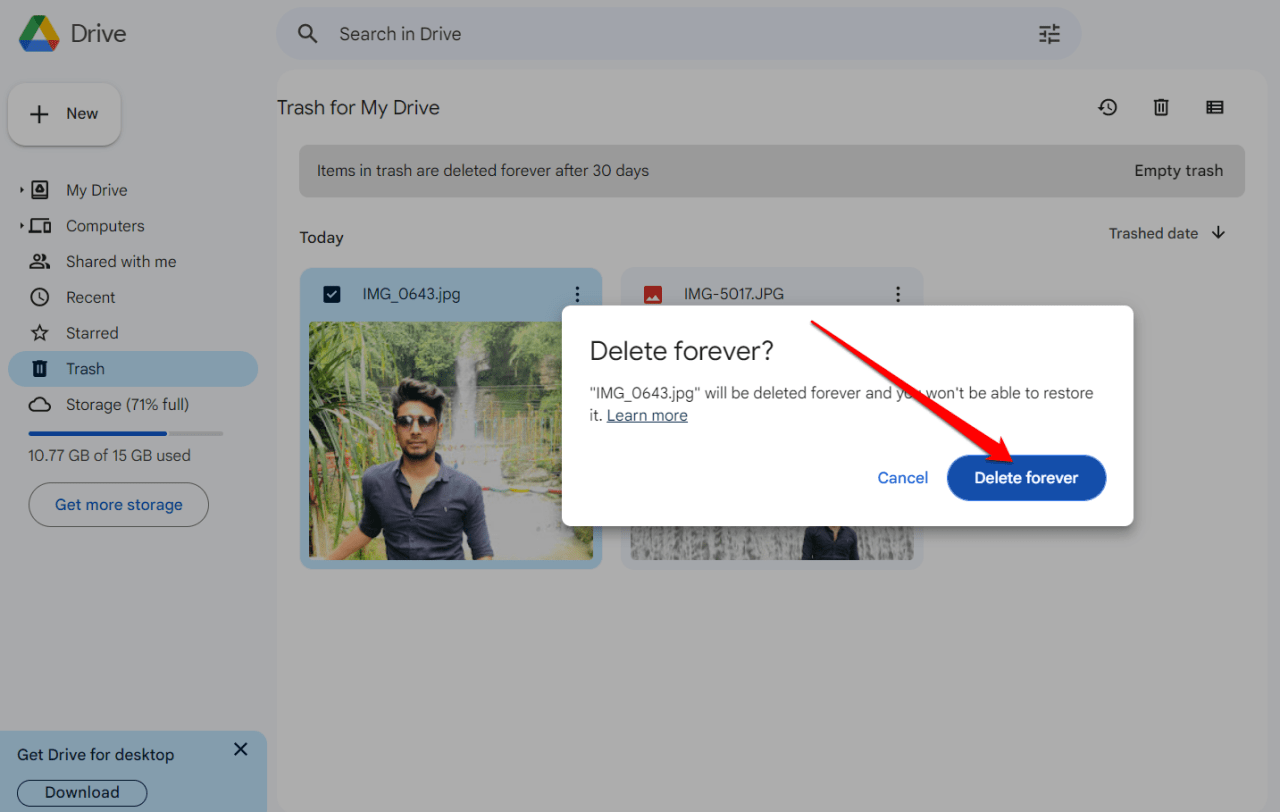
Task: Select the IMG-5017.JPG file checkbox area
Action: click(652, 294)
